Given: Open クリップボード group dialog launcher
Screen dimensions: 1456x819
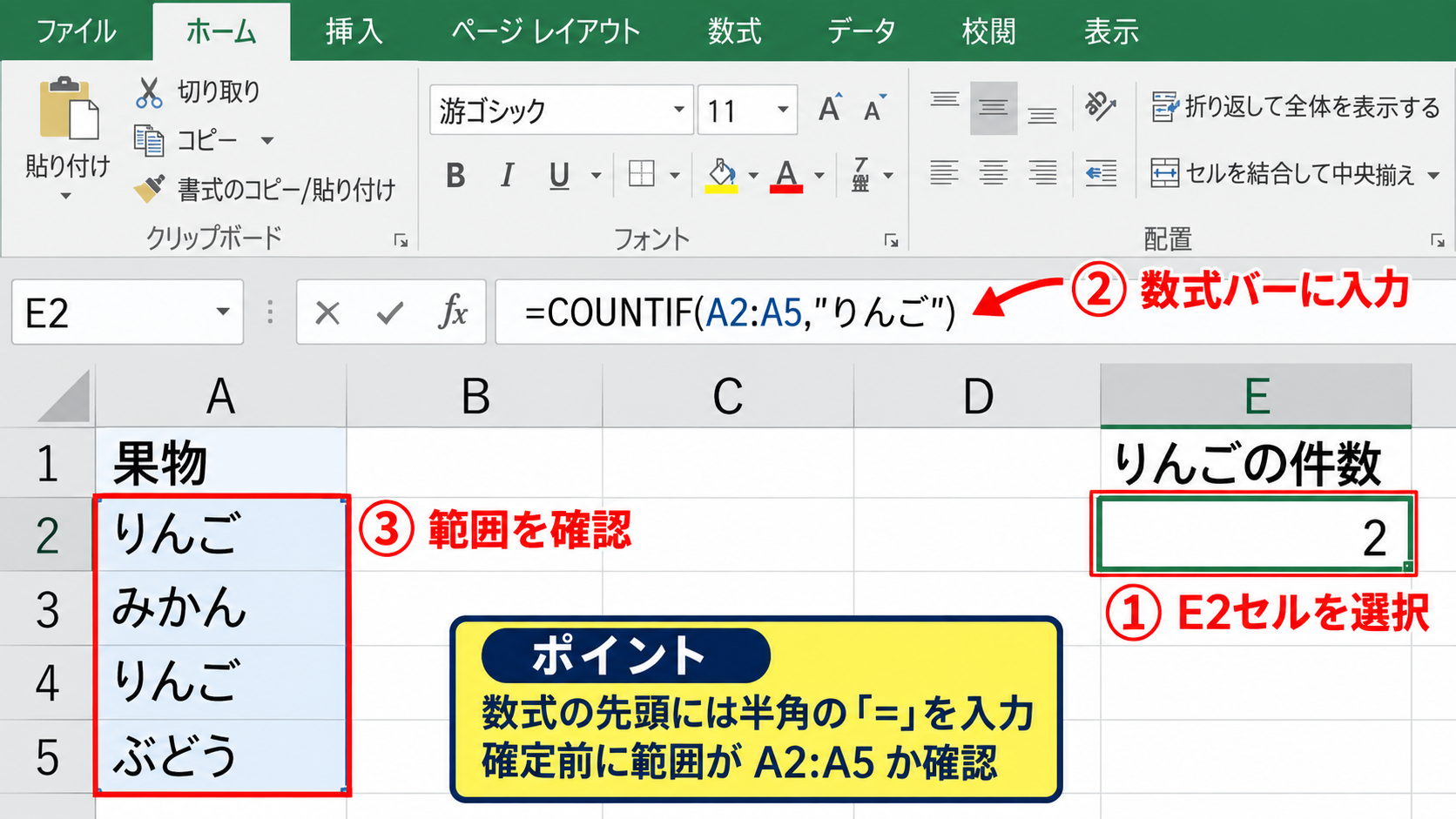Looking at the screenshot, I should tap(401, 240).
